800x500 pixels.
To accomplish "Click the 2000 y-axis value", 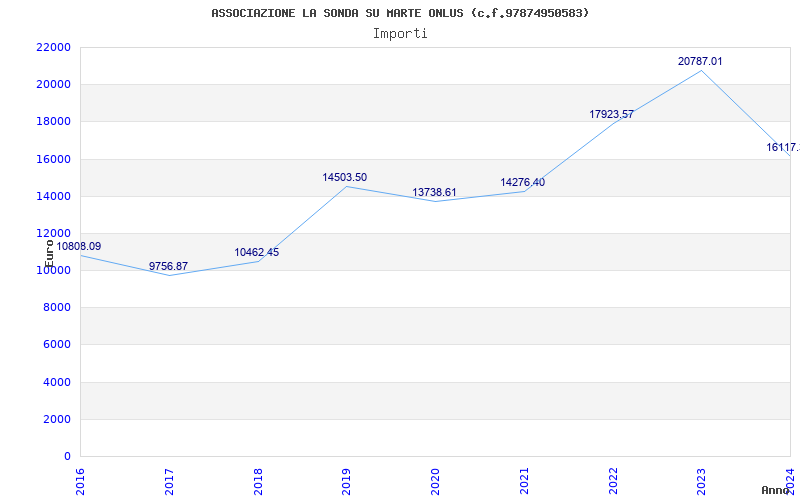I will [x=57, y=419].
